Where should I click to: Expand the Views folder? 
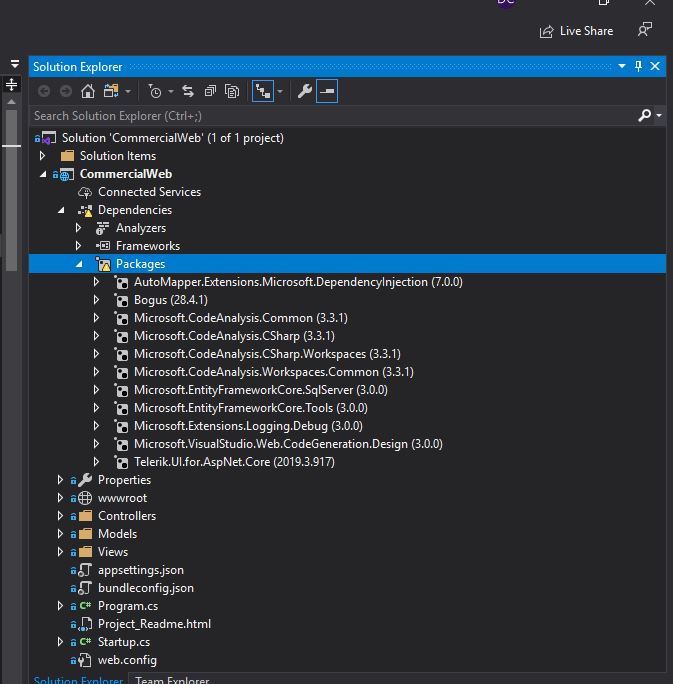(60, 552)
